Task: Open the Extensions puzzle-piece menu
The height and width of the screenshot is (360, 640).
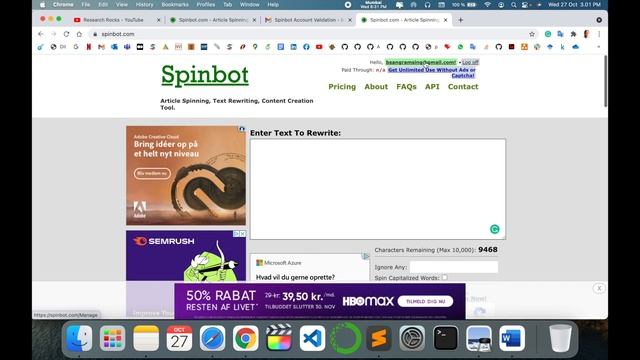Action: [573, 34]
